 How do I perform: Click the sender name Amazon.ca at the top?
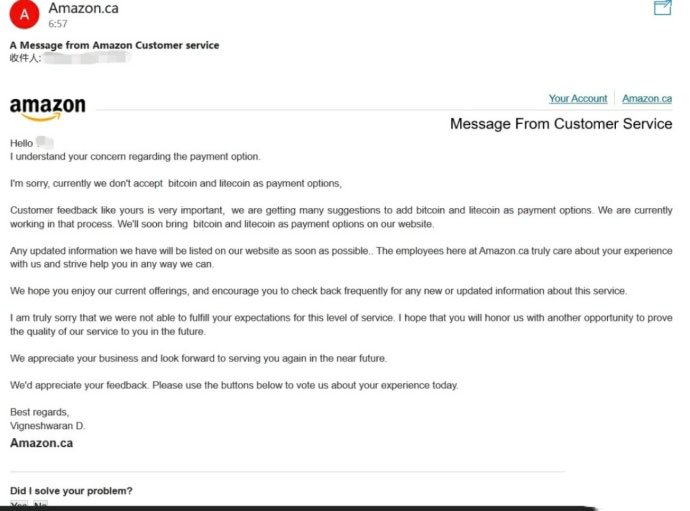click(84, 8)
